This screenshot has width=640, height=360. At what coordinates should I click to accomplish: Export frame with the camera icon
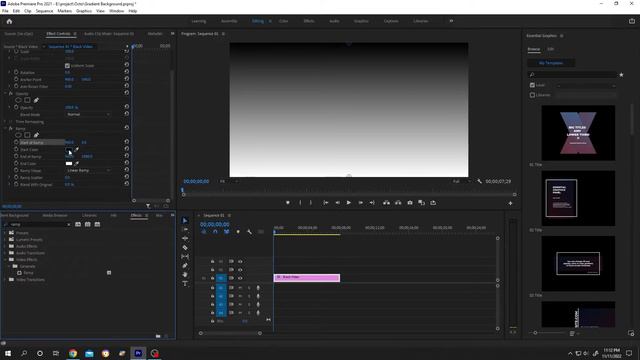(410, 202)
